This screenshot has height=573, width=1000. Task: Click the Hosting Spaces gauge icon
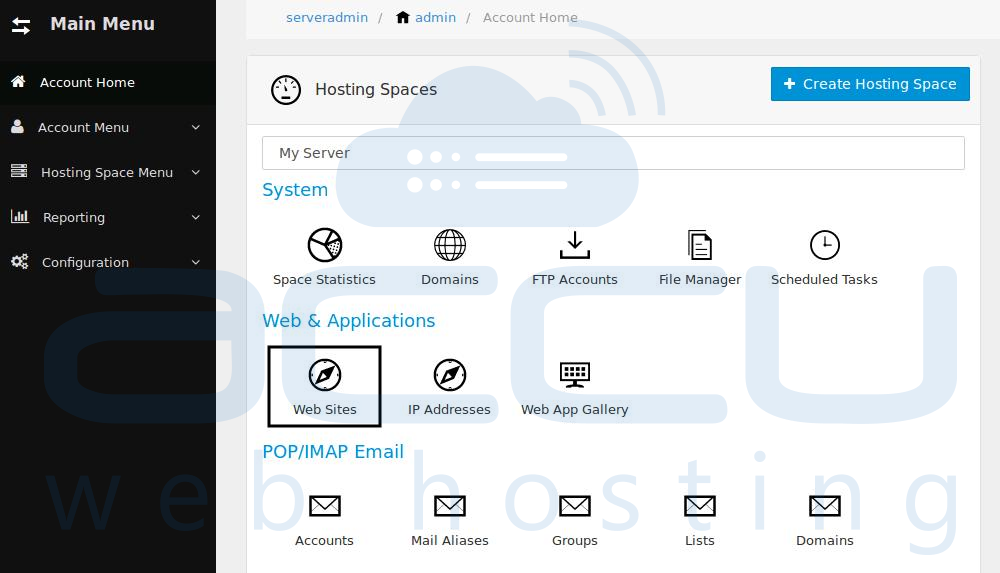[286, 90]
